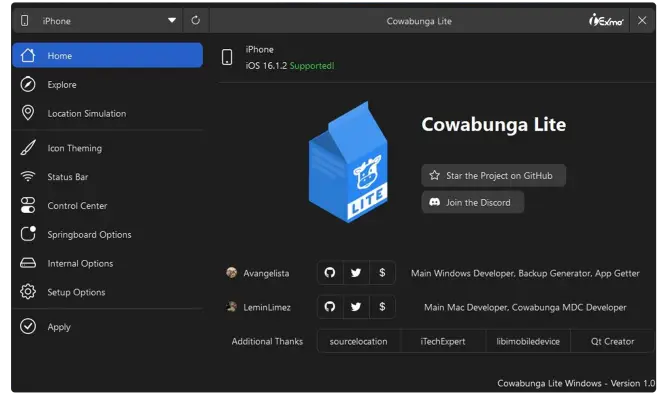
Task: Open Location Simulation page
Action: tap(107, 113)
